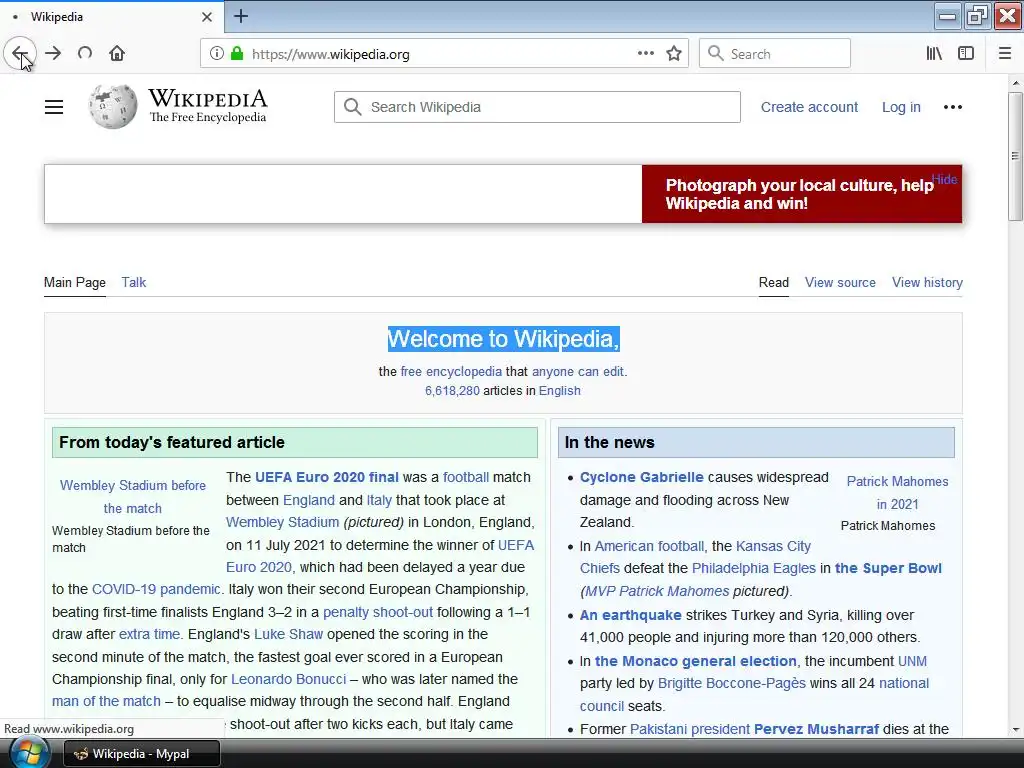Open man of the match link

[x=106, y=701]
